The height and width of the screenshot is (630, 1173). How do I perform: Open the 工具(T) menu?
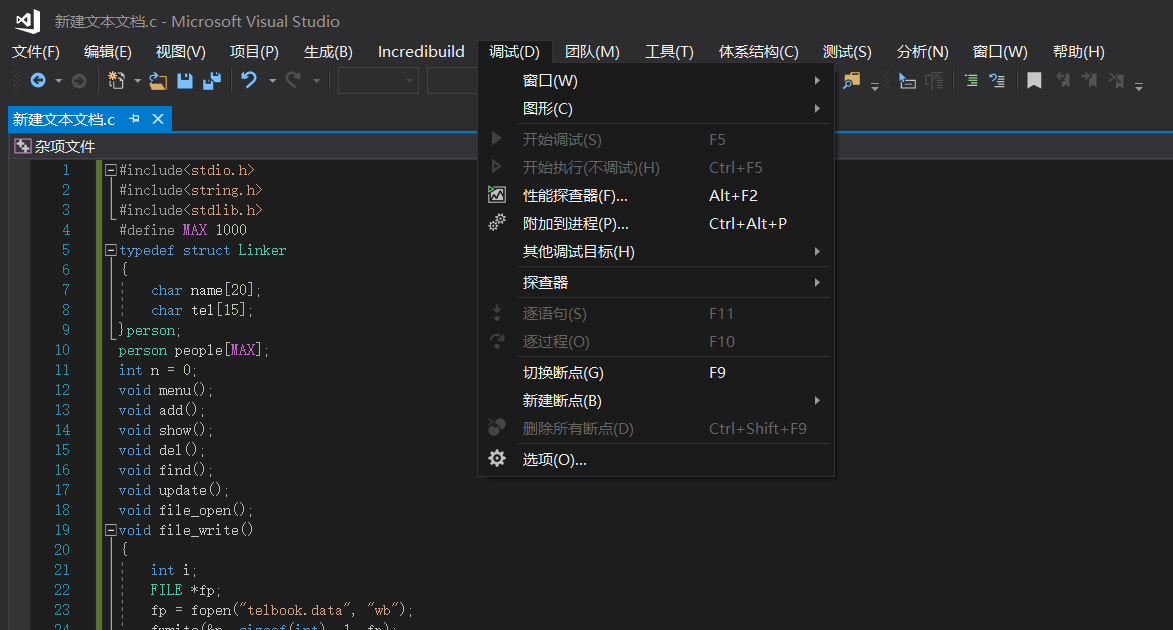pyautogui.click(x=670, y=52)
